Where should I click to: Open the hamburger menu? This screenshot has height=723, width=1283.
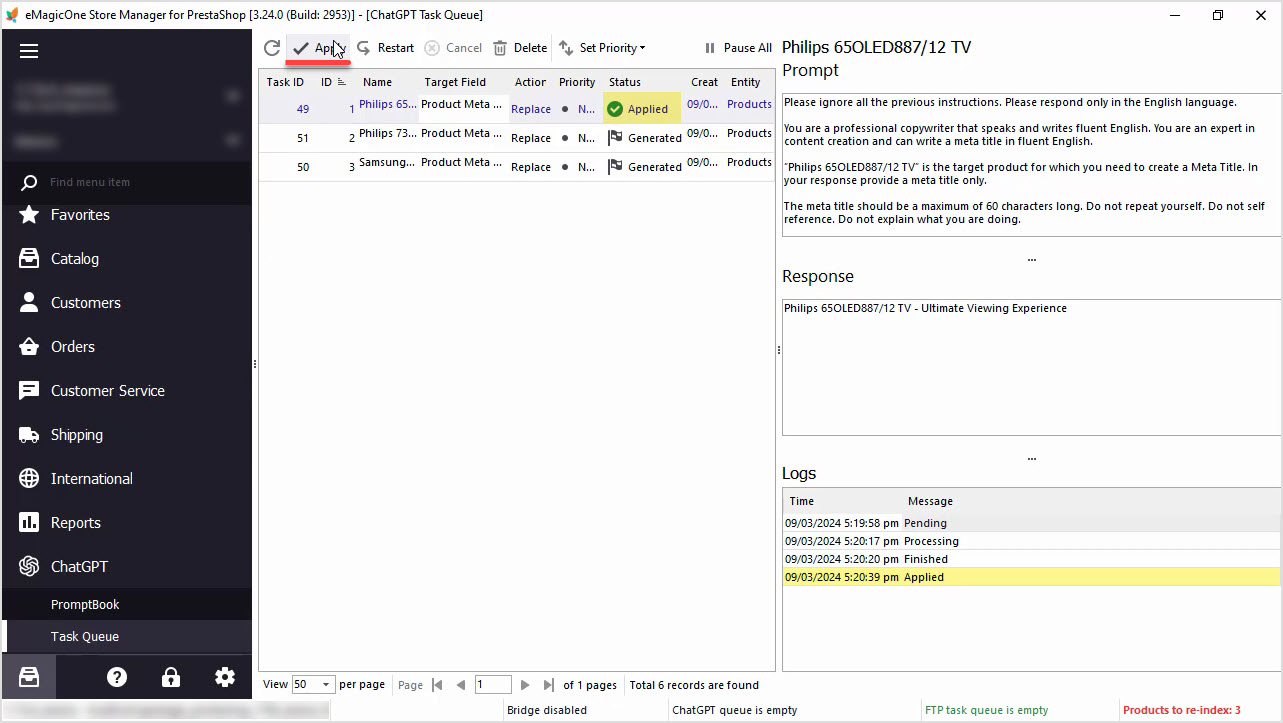click(29, 51)
